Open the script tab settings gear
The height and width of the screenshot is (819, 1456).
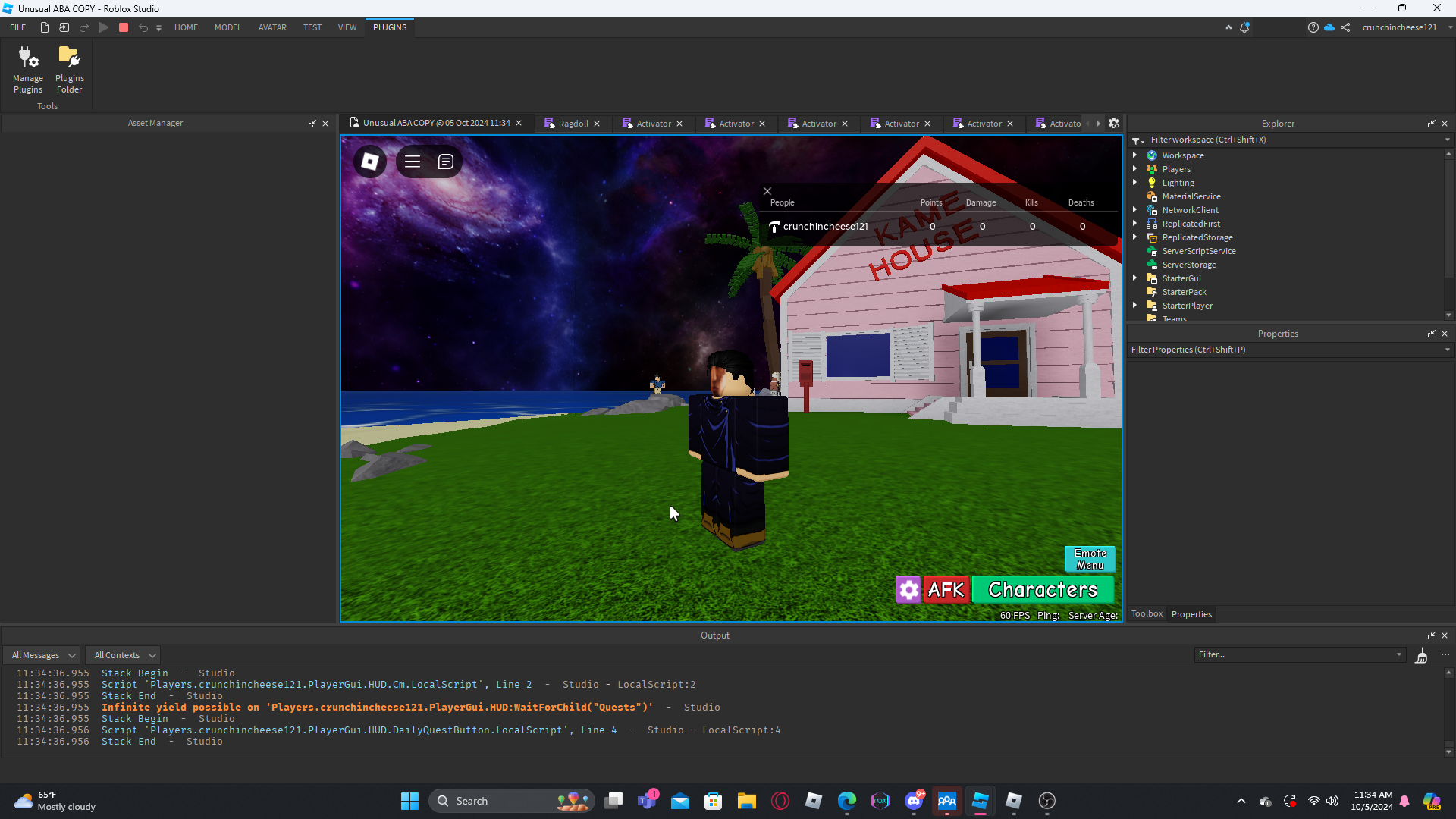point(1114,123)
